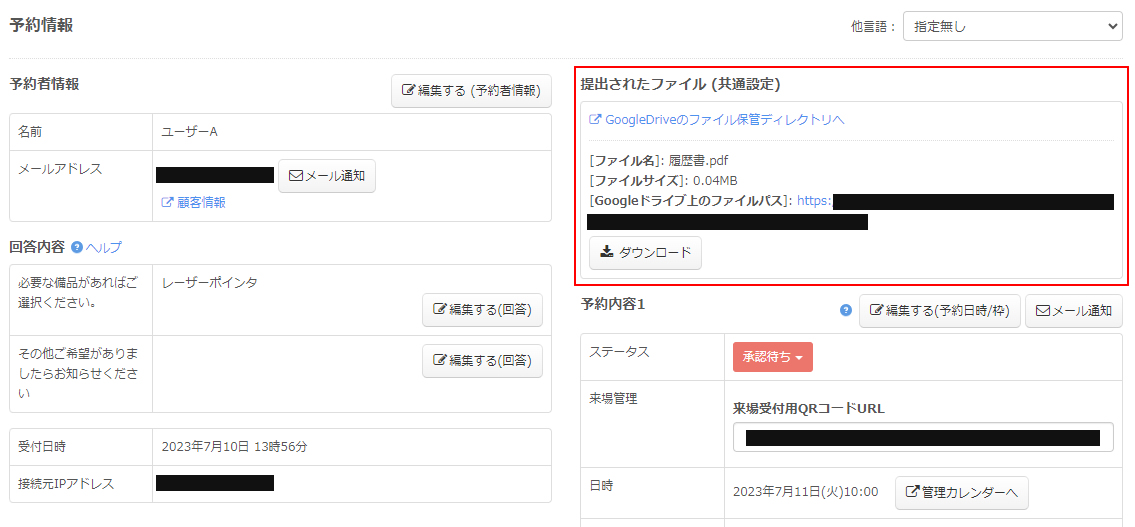This screenshot has width=1135, height=527.
Task: Click the blue help icon next to 予約内容1
Action: 846,311
